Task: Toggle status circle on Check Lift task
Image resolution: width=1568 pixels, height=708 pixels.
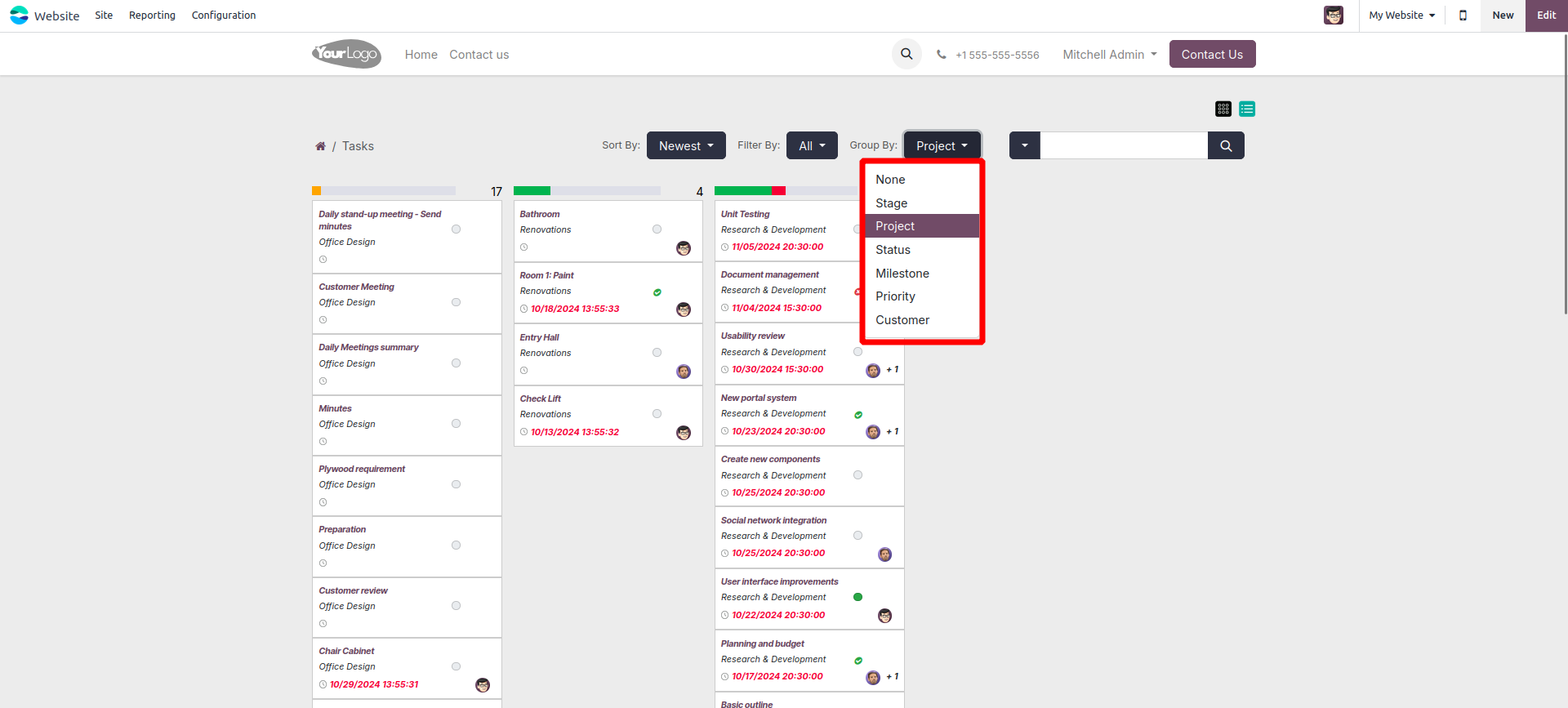Action: click(x=657, y=414)
